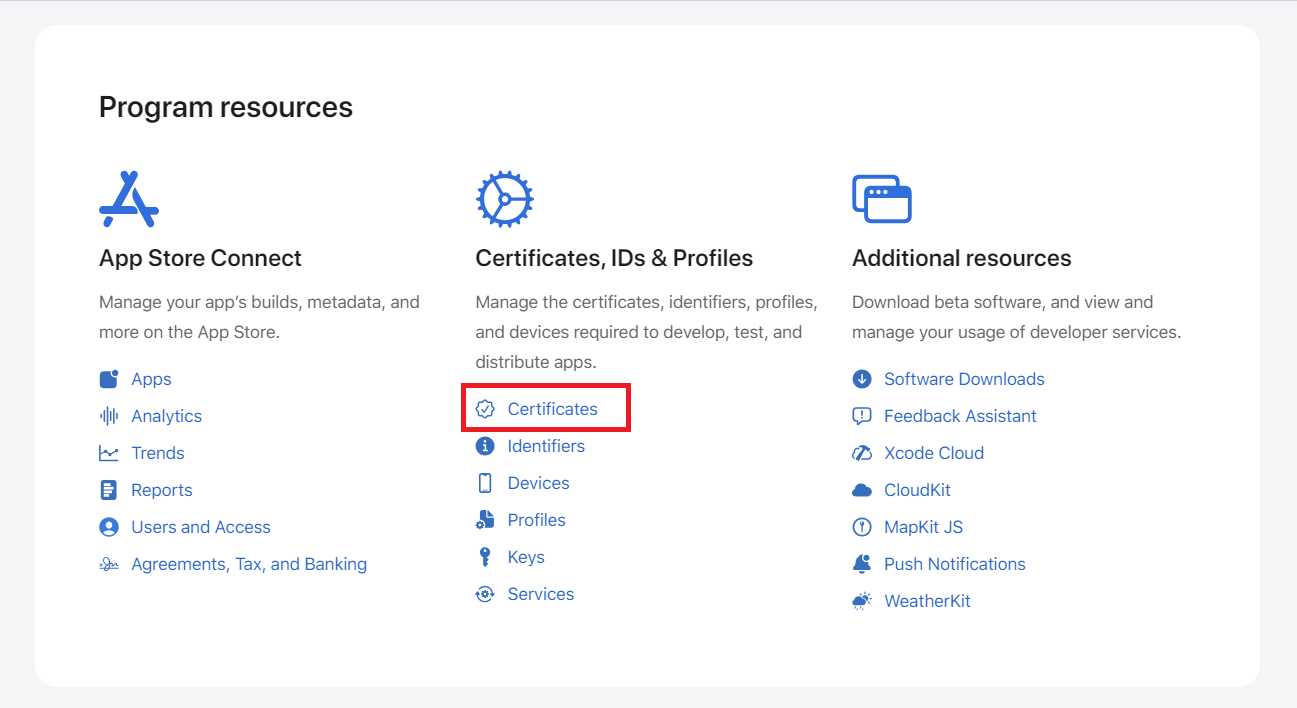The image size is (1297, 708).
Task: Open the MapKit JS link
Action: pos(924,527)
